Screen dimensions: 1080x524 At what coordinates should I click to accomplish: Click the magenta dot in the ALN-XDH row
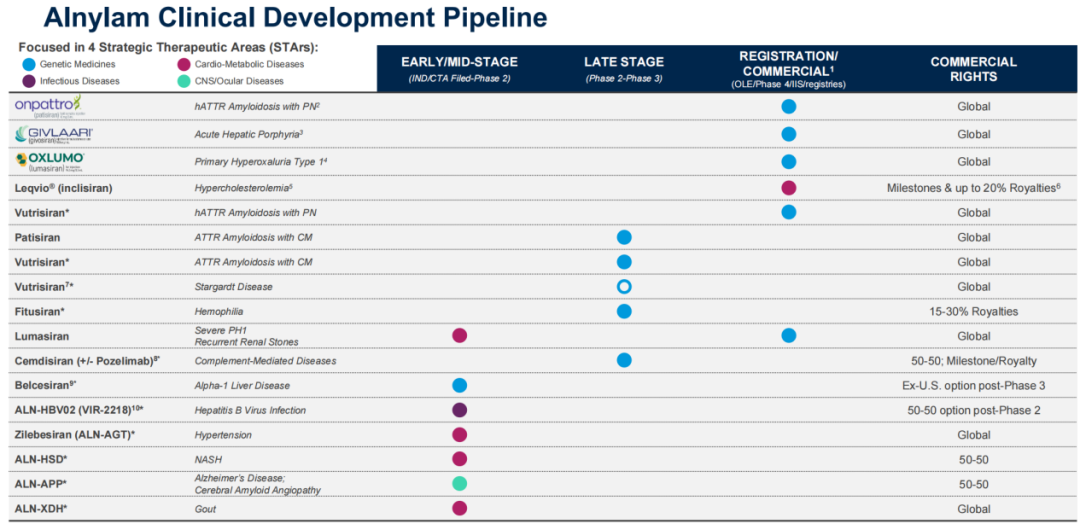[460, 508]
